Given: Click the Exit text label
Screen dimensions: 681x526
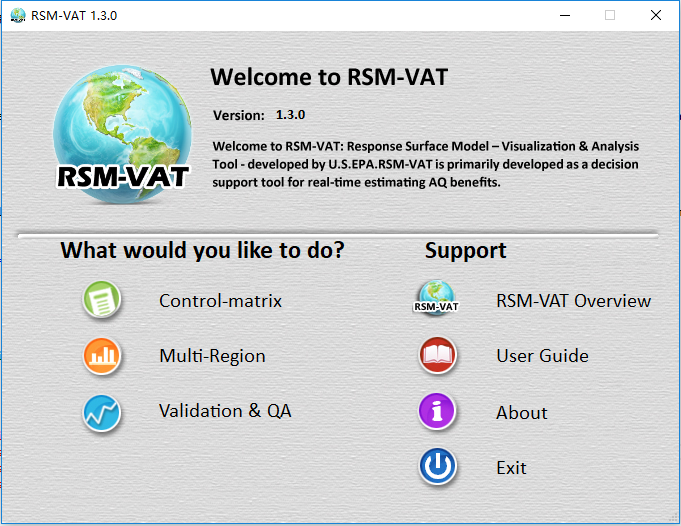Looking at the screenshot, I should coord(511,468).
